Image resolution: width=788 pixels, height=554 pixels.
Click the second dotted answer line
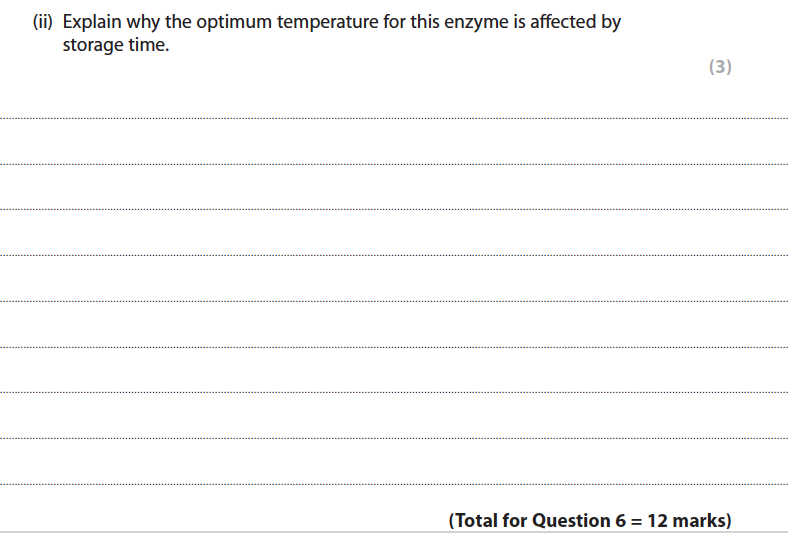click(394, 164)
